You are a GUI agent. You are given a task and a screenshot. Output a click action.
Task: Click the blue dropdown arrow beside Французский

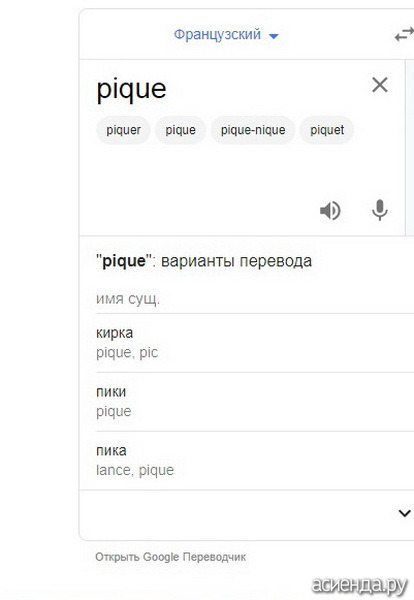pyautogui.click(x=274, y=36)
